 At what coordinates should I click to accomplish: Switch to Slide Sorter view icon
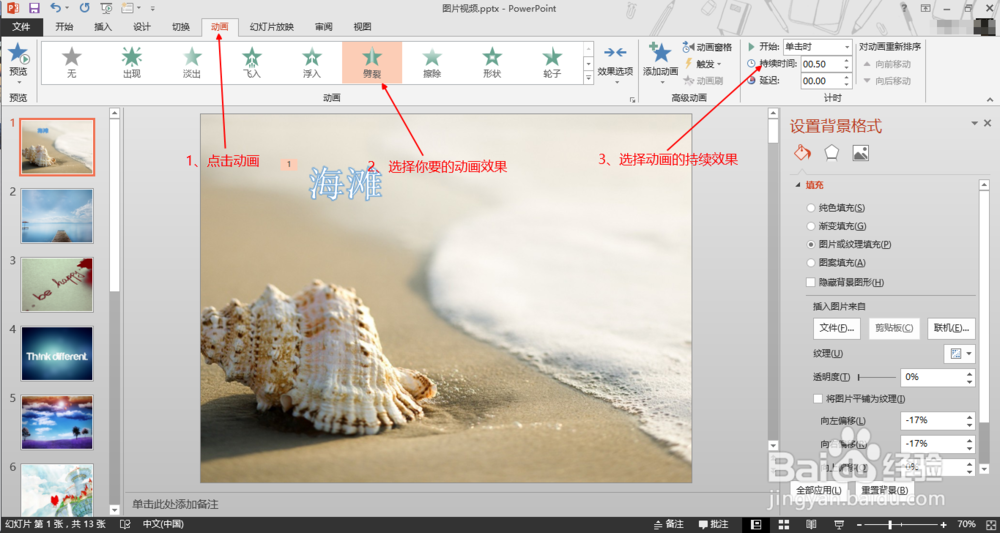[x=783, y=523]
